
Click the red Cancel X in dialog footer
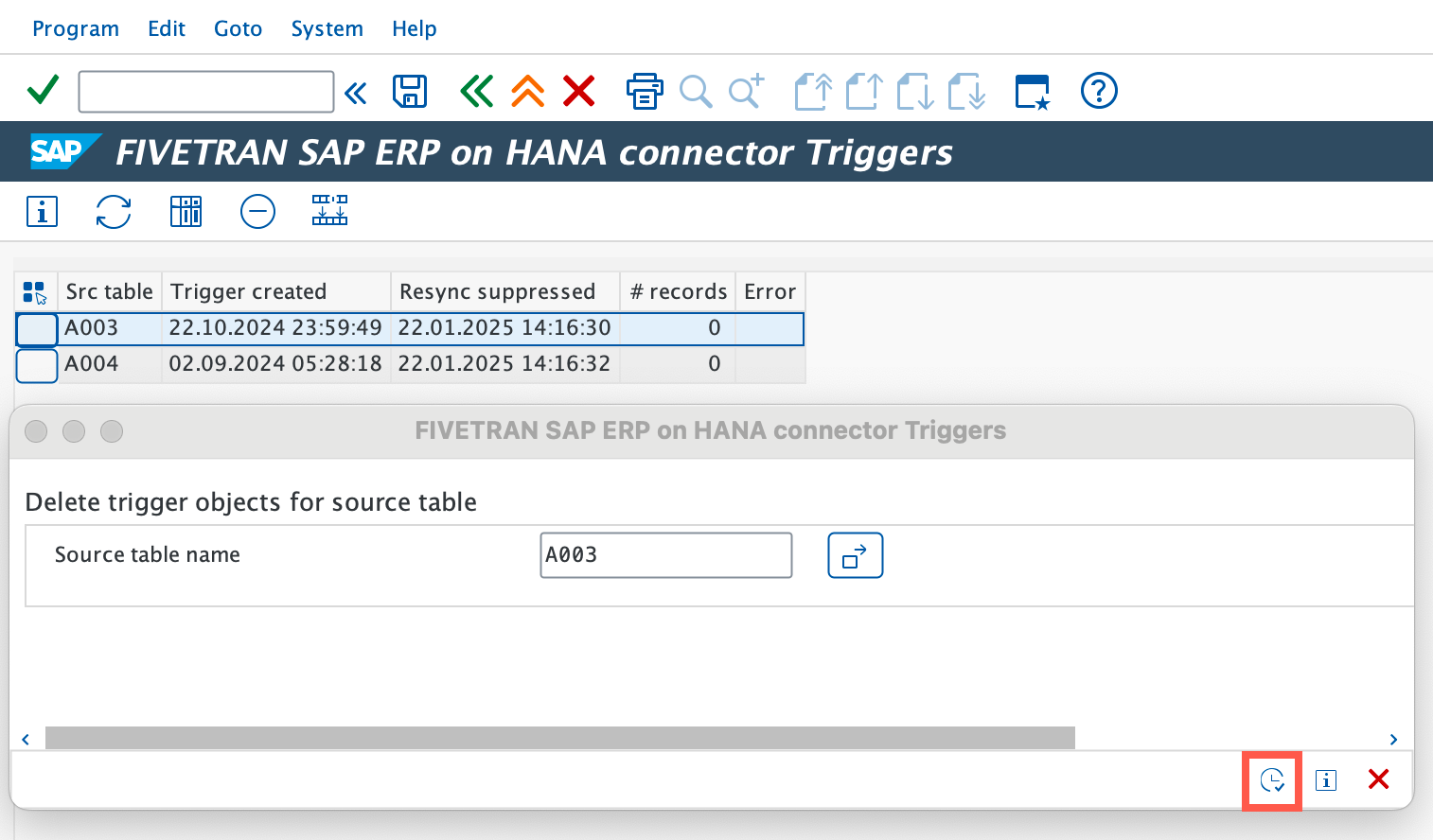[1379, 779]
